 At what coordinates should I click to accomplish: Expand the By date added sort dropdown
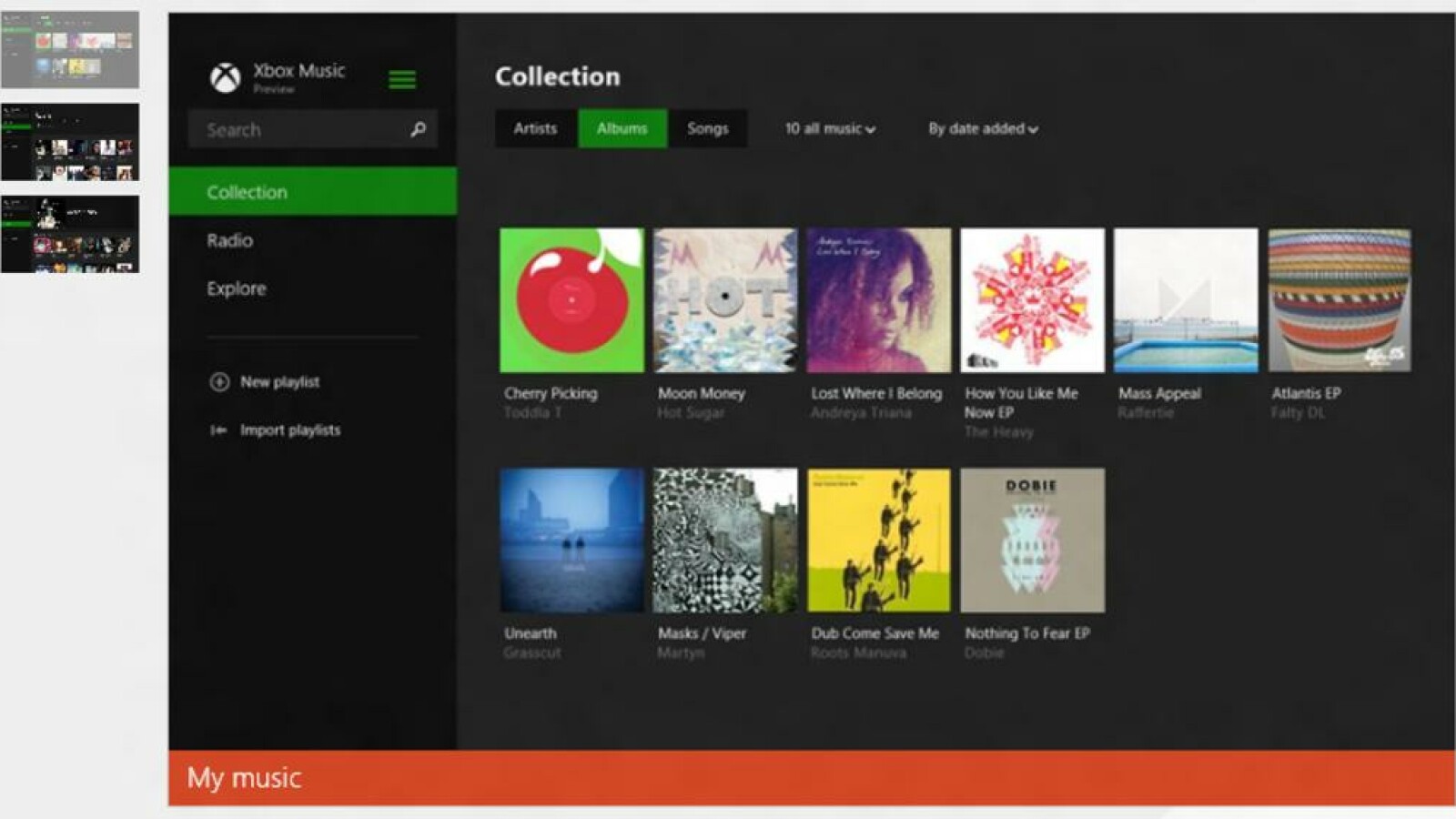[x=983, y=129]
